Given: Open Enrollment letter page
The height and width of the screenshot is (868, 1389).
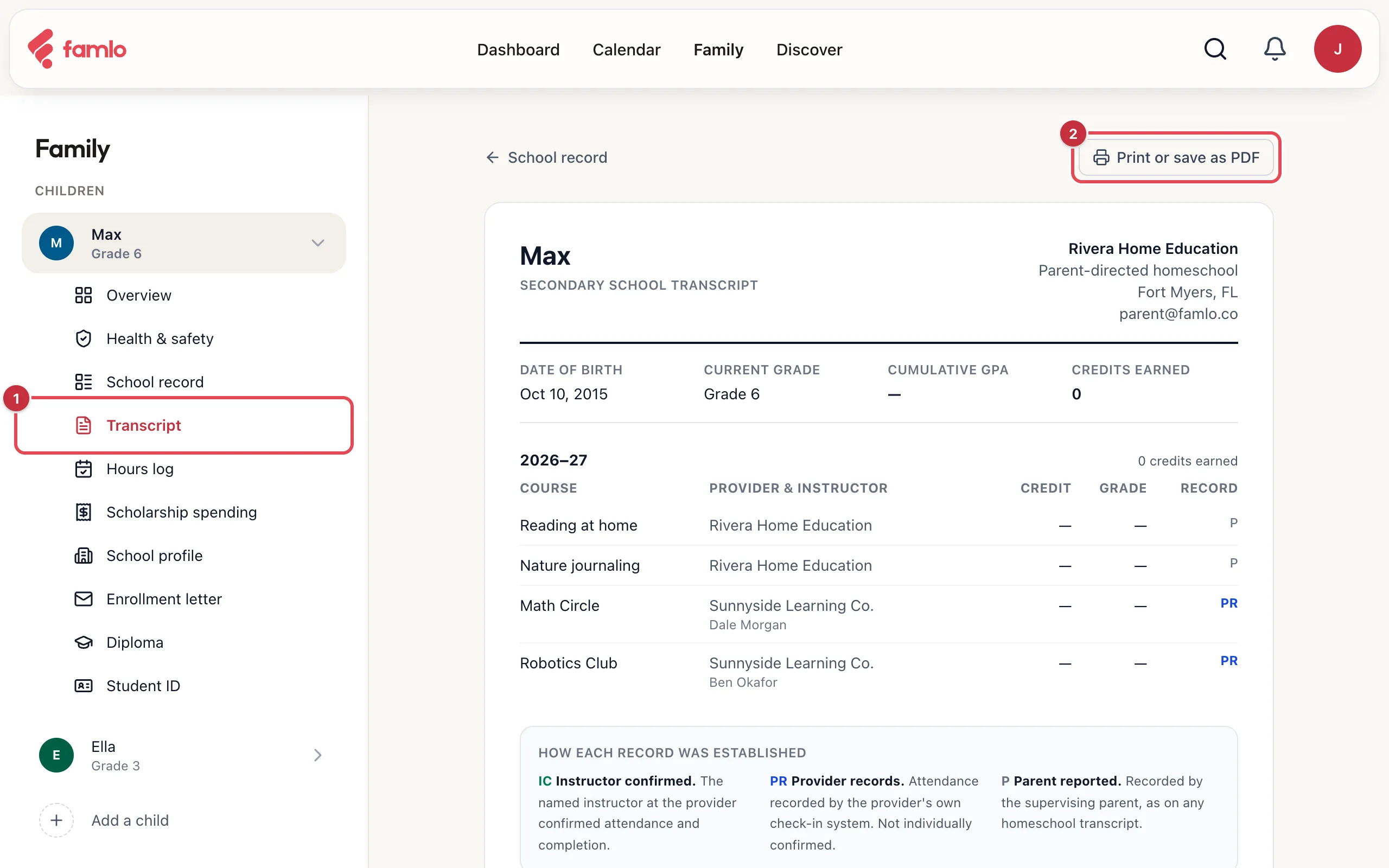Looking at the screenshot, I should pyautogui.click(x=164, y=599).
